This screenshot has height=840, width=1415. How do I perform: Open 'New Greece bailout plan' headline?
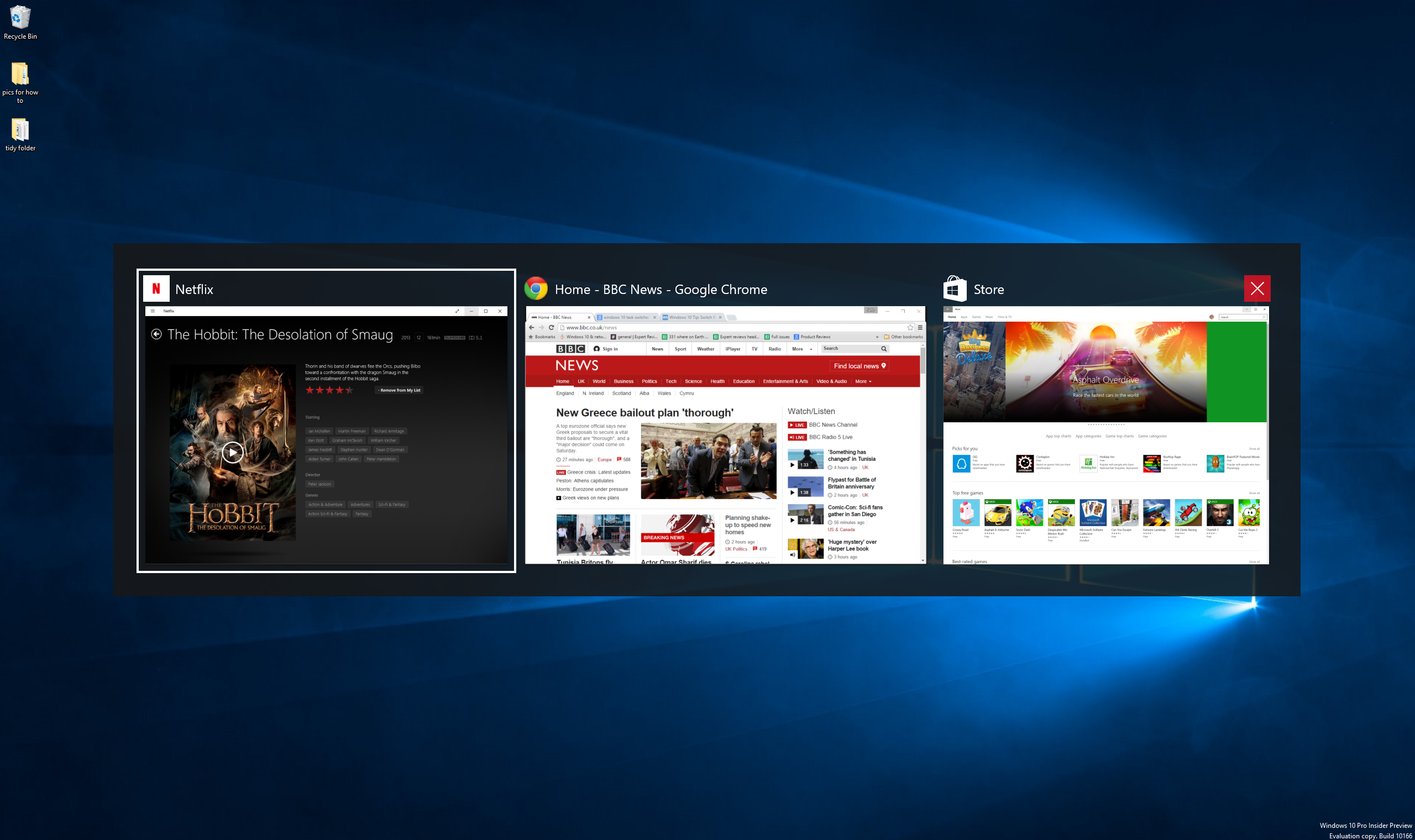644,413
